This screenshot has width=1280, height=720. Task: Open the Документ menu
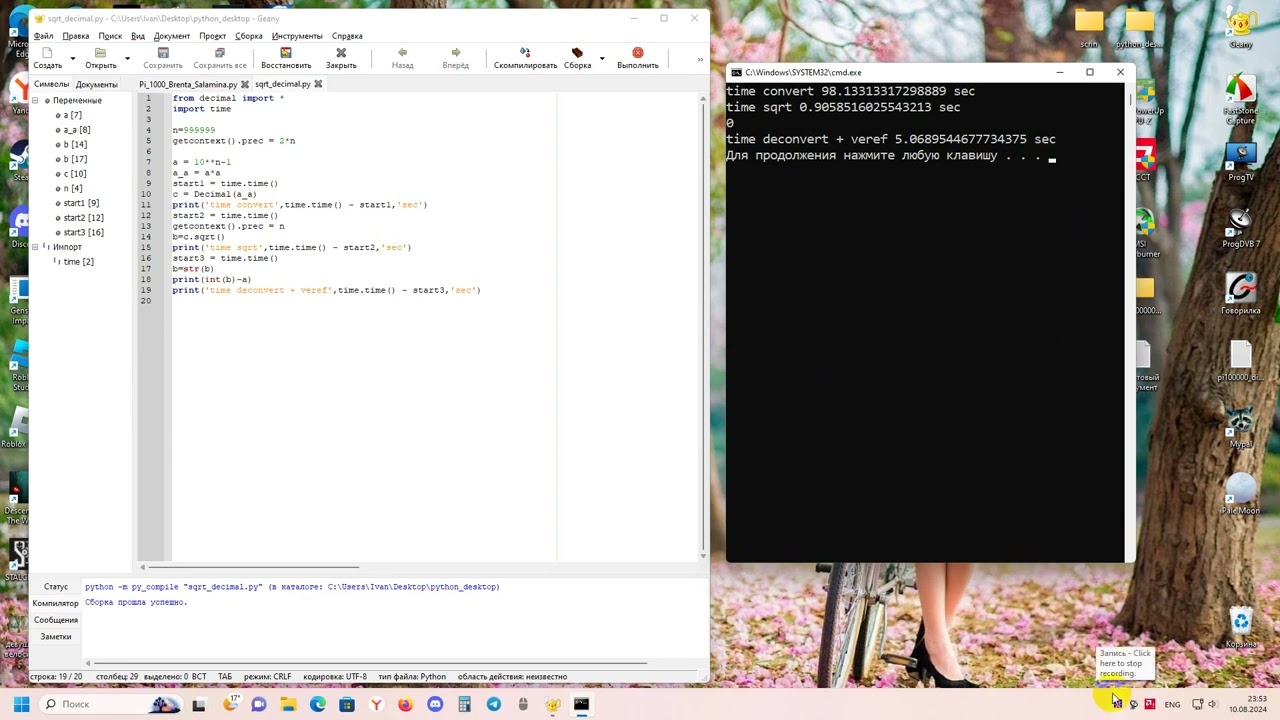coord(172,36)
